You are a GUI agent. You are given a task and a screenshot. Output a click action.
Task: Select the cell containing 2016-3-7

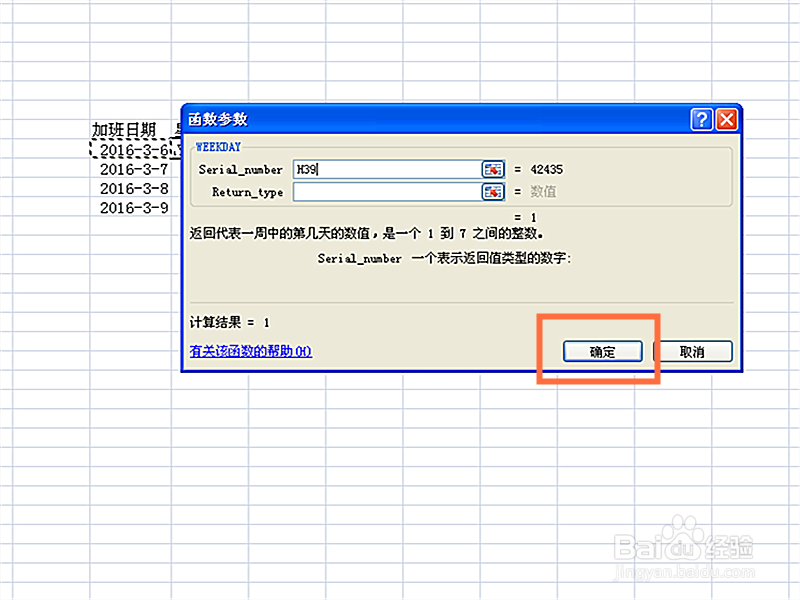pyautogui.click(x=131, y=169)
